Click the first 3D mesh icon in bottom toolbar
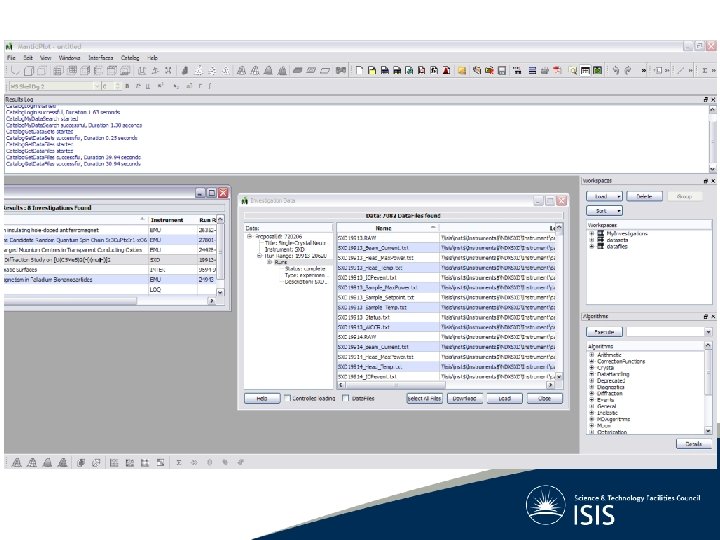Screen dimensions: 720x540 pyautogui.click(x=17, y=462)
